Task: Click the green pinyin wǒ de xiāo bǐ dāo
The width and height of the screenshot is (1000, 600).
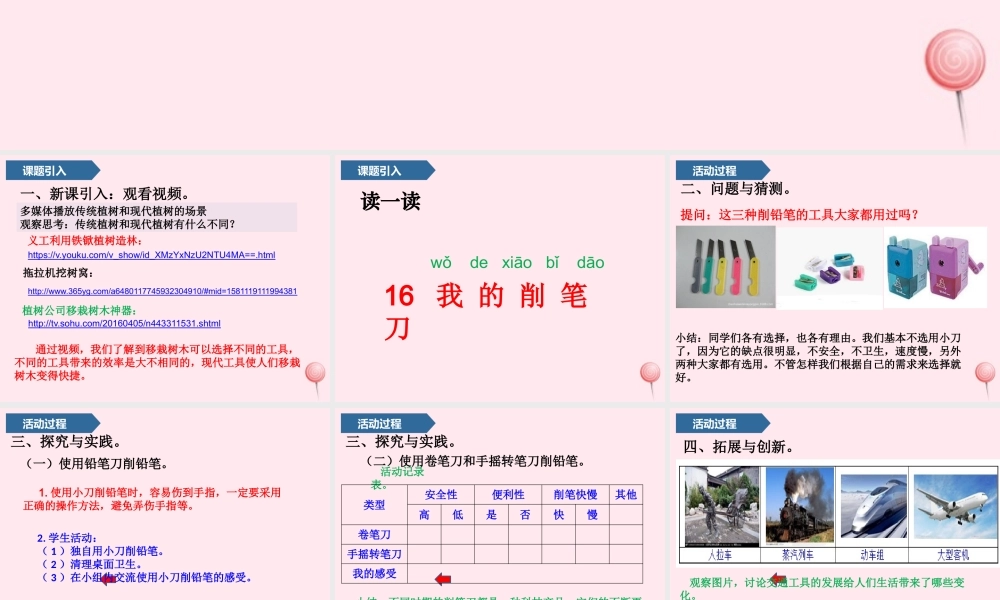Action: click(517, 263)
